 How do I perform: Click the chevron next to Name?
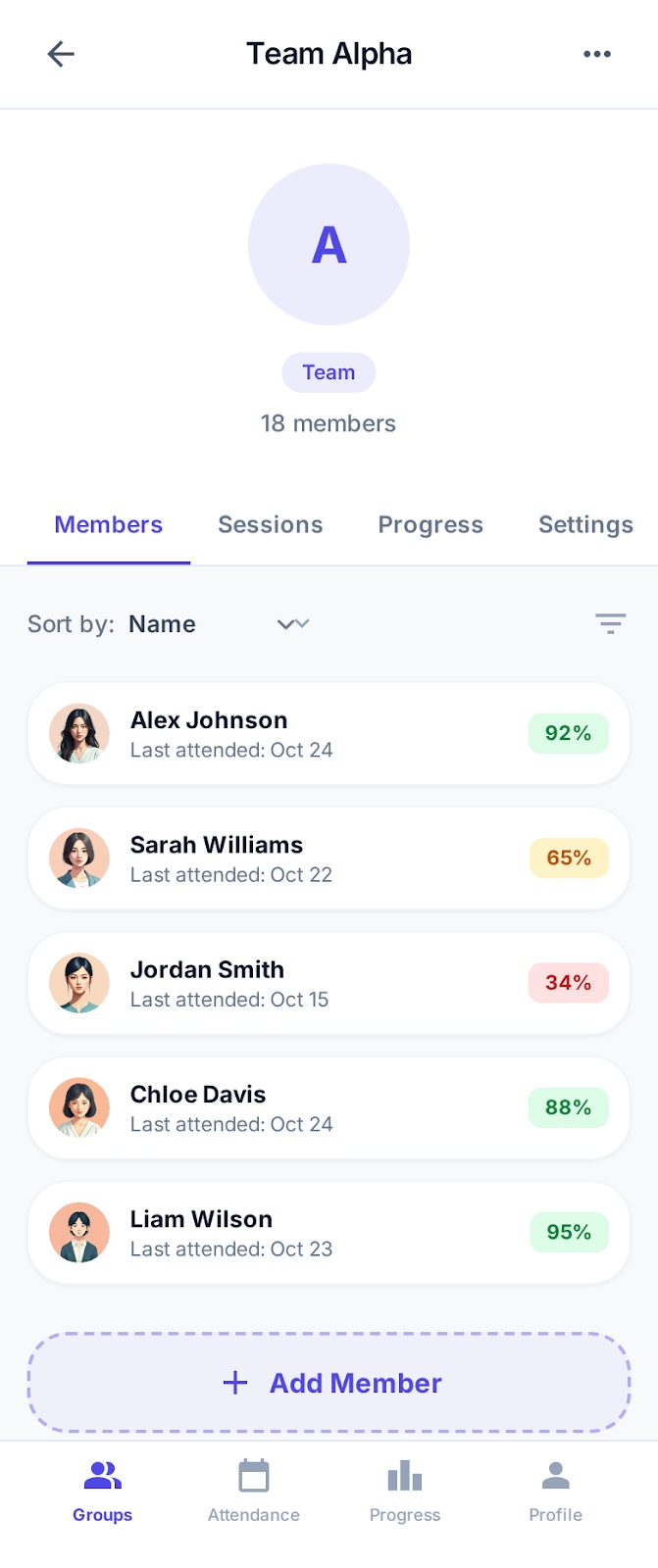[x=291, y=623]
